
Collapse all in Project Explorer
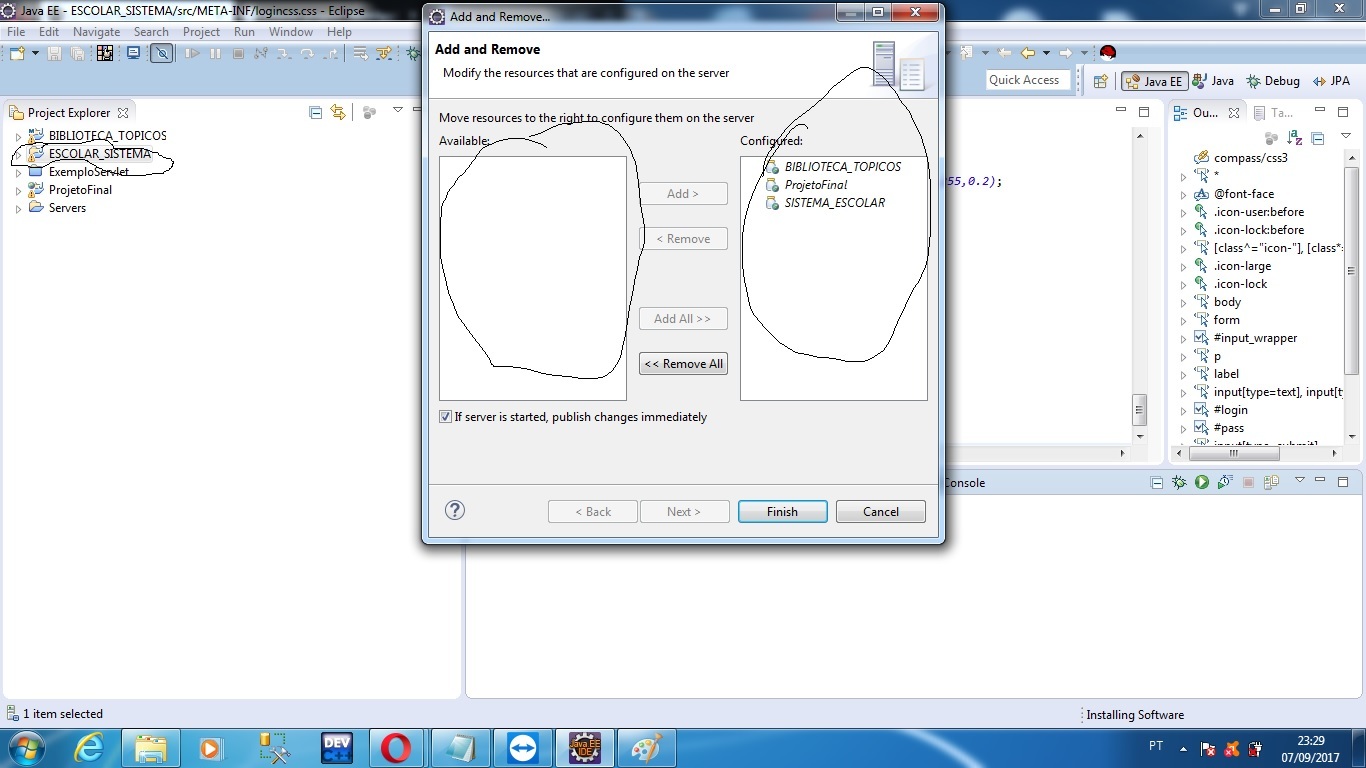click(316, 112)
